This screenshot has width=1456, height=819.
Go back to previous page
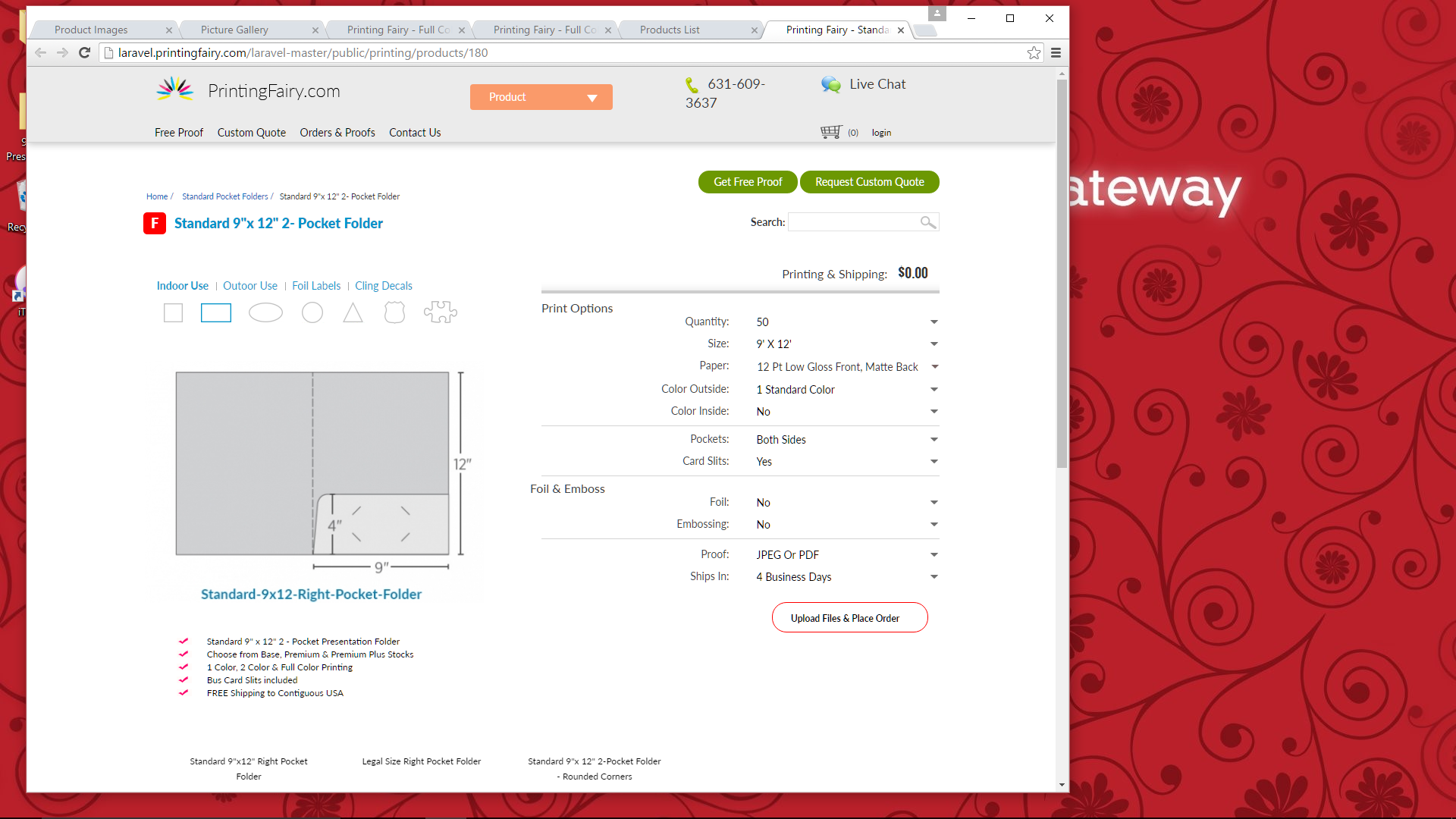coord(41,53)
